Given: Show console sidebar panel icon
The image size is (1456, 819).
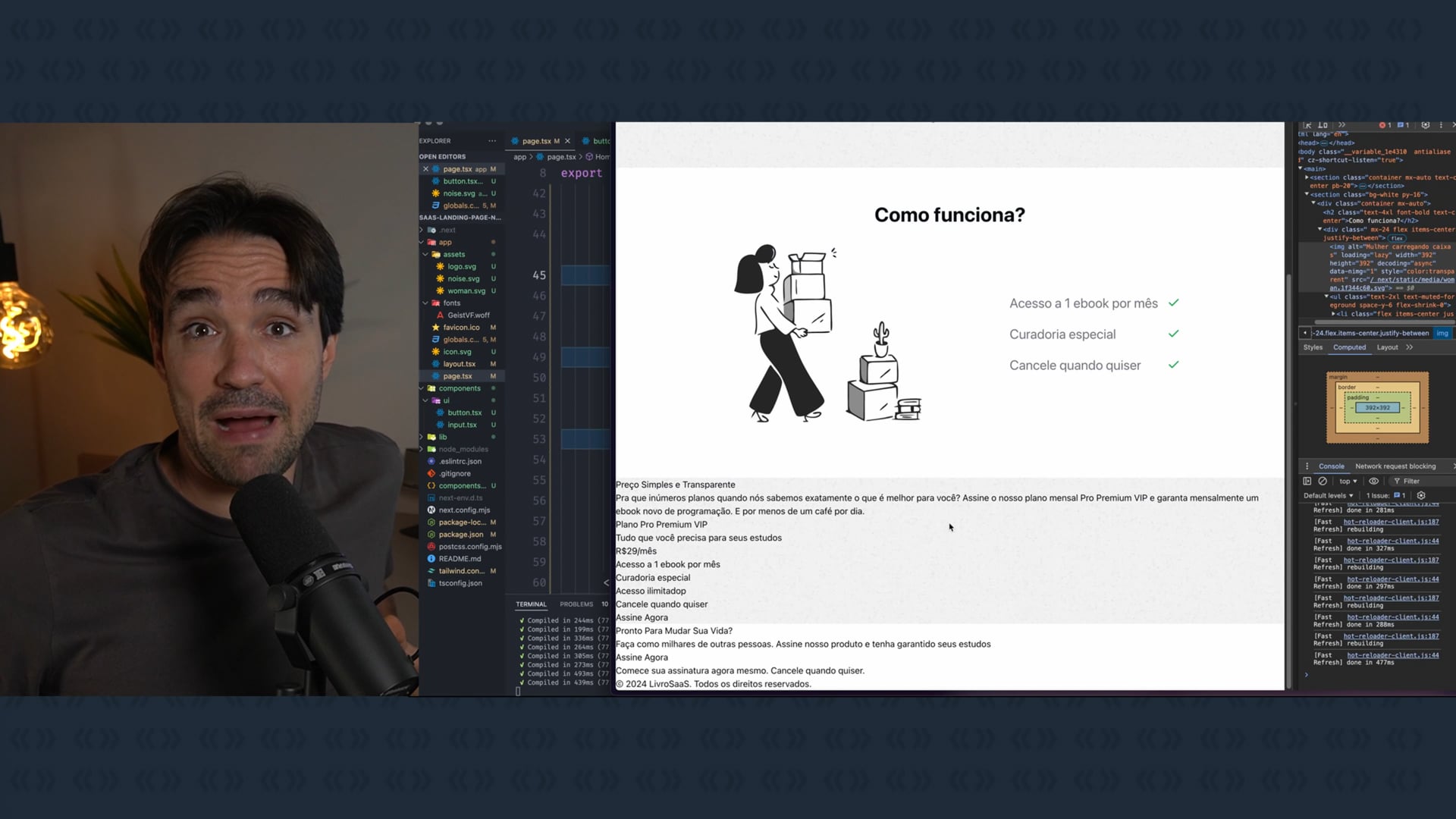Looking at the screenshot, I should click(1307, 481).
